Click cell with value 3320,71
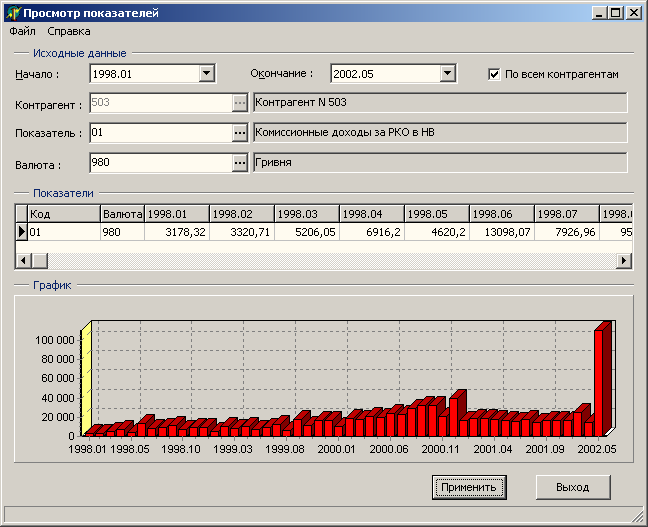The height and width of the screenshot is (527, 648). [x=242, y=232]
